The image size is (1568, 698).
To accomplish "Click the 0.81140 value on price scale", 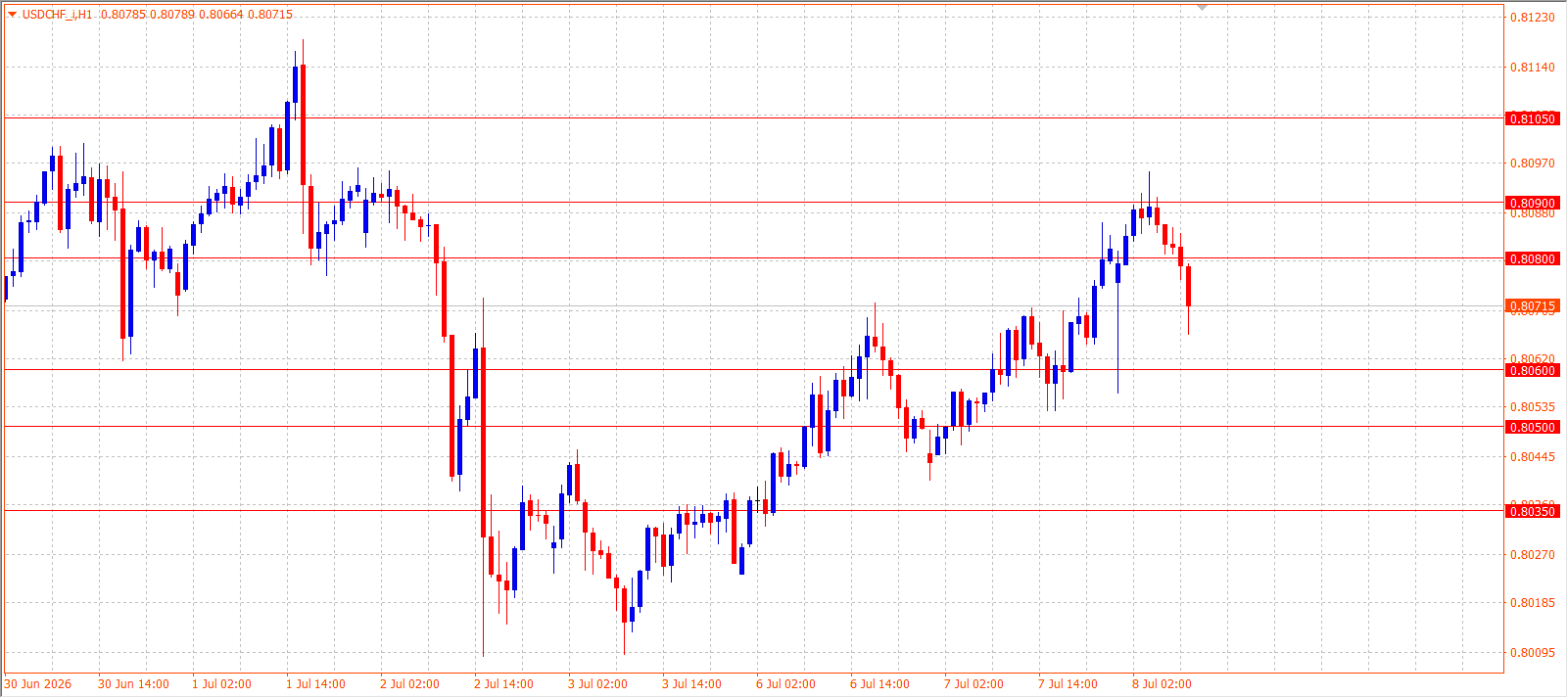I will (1532, 68).
